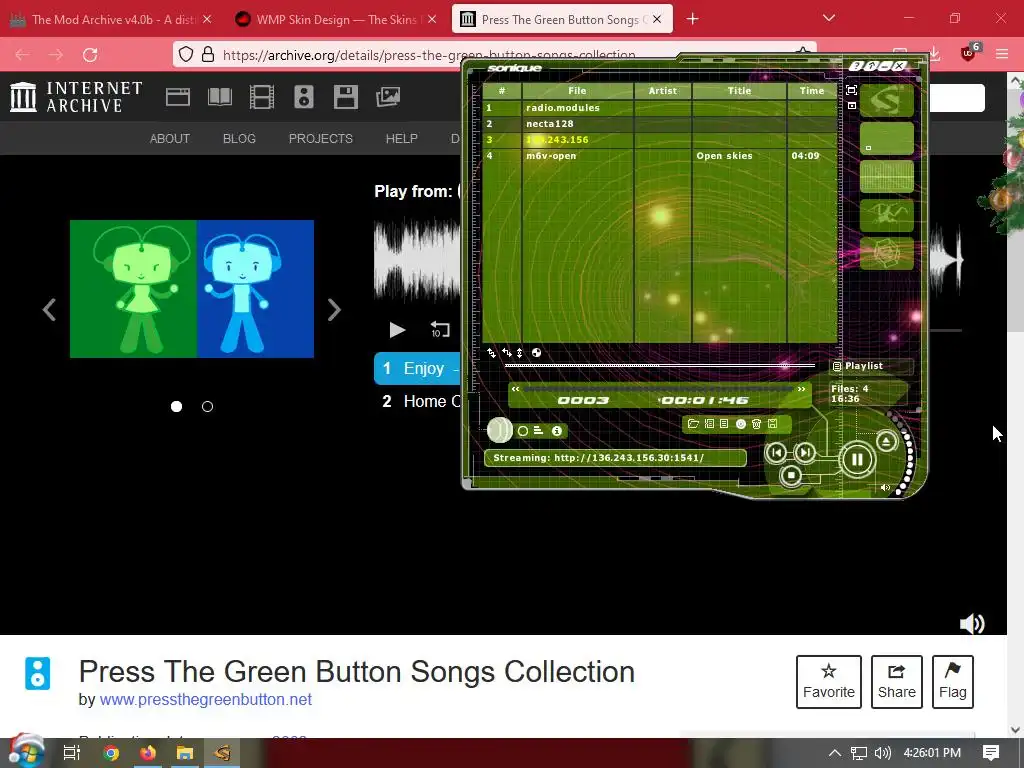The width and height of the screenshot is (1024, 768).
Task: Click the seek-back double arrow in Sonique
Action: pos(515,389)
